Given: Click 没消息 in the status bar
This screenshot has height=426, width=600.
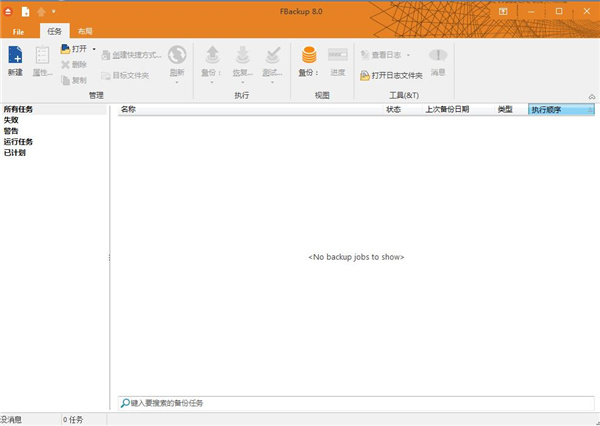Looking at the screenshot, I should coord(11,419).
